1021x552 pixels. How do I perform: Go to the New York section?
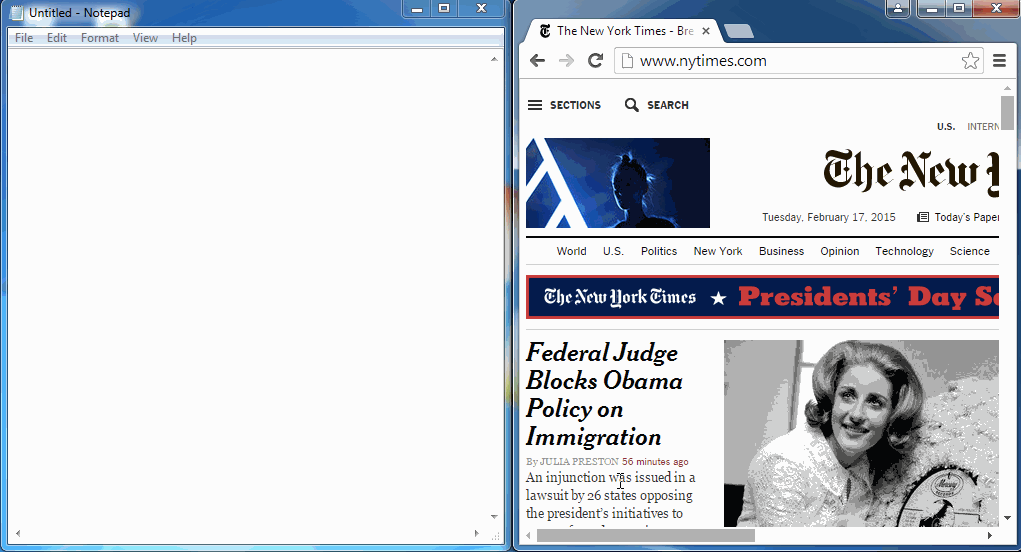pyautogui.click(x=718, y=251)
